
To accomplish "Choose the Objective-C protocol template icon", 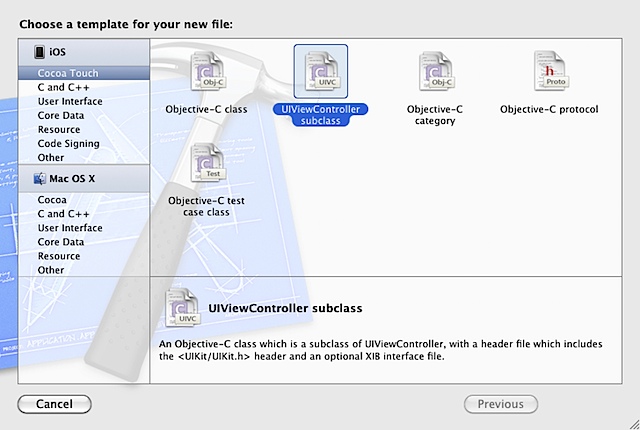I will pyautogui.click(x=547, y=73).
